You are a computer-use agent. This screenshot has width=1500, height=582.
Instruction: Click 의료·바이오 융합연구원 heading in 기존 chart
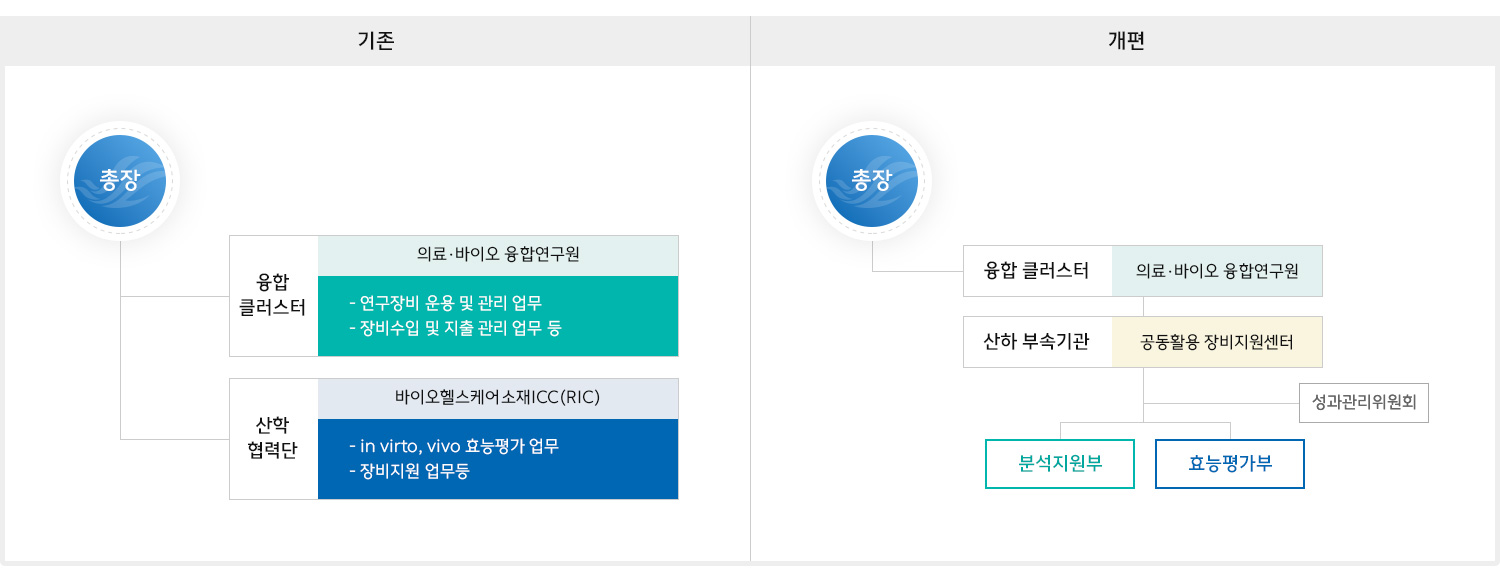click(x=498, y=255)
